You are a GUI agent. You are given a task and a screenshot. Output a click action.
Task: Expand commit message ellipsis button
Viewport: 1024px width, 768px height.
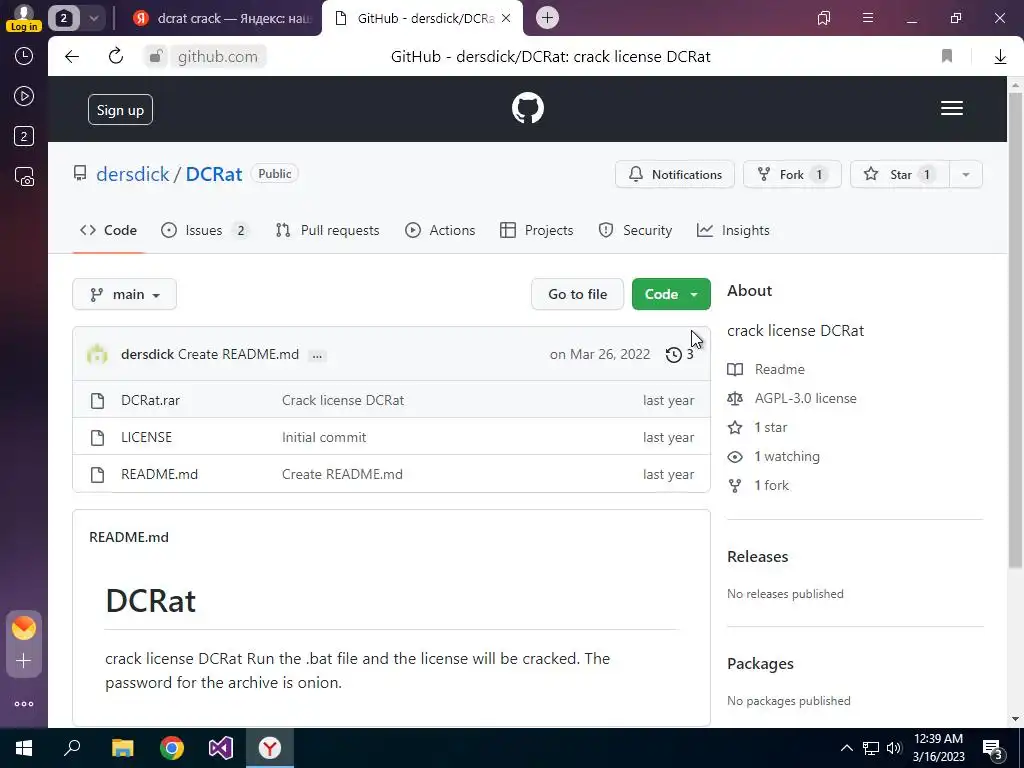(317, 356)
